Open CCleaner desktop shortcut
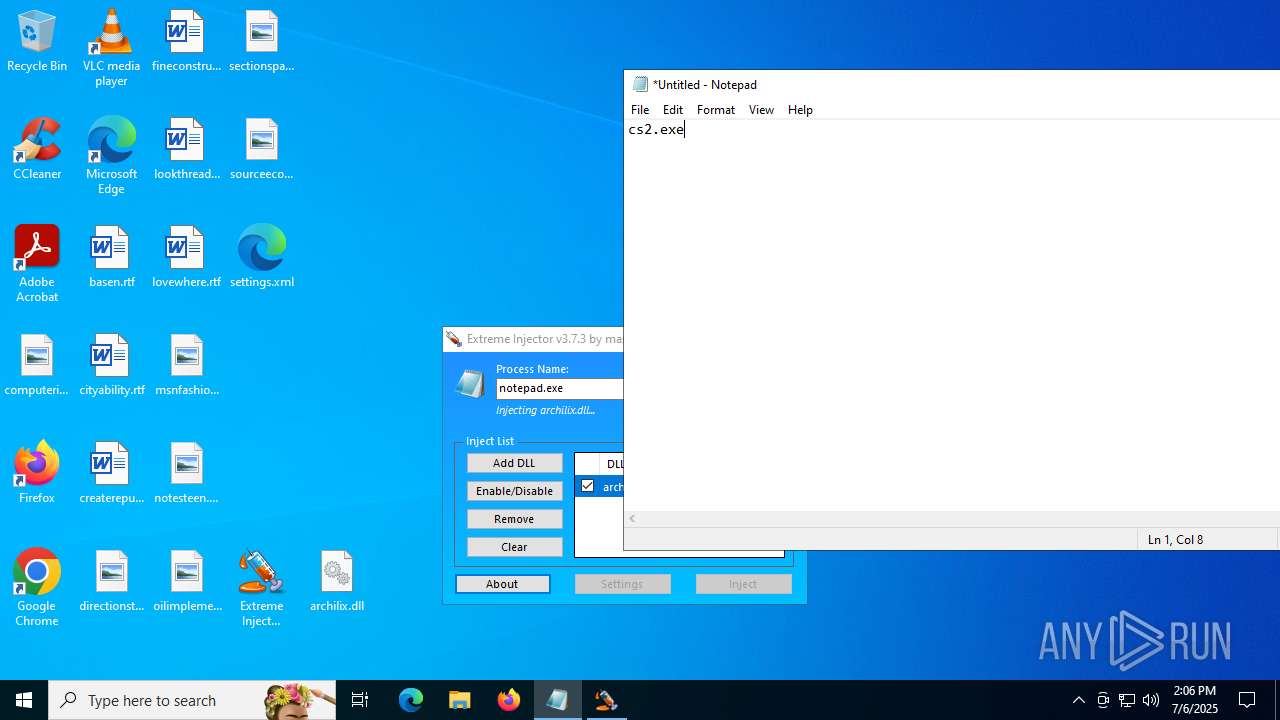The height and width of the screenshot is (720, 1280). coord(37,150)
